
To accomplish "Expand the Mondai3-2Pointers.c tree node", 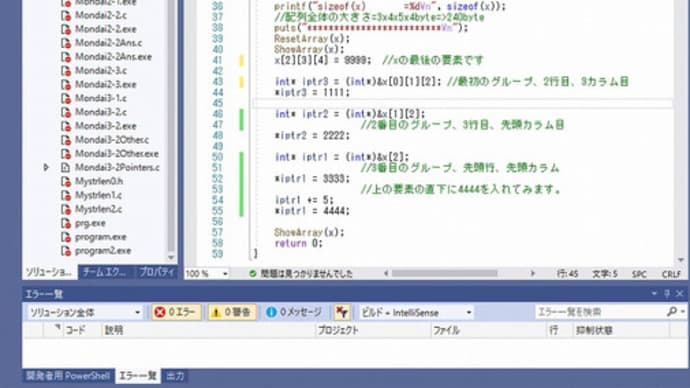I will 46,168.
